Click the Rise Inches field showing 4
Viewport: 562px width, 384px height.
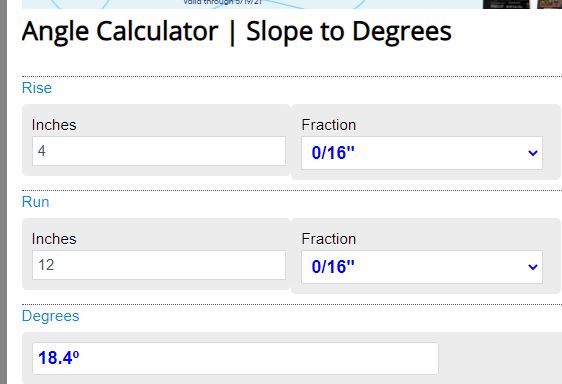[159, 151]
